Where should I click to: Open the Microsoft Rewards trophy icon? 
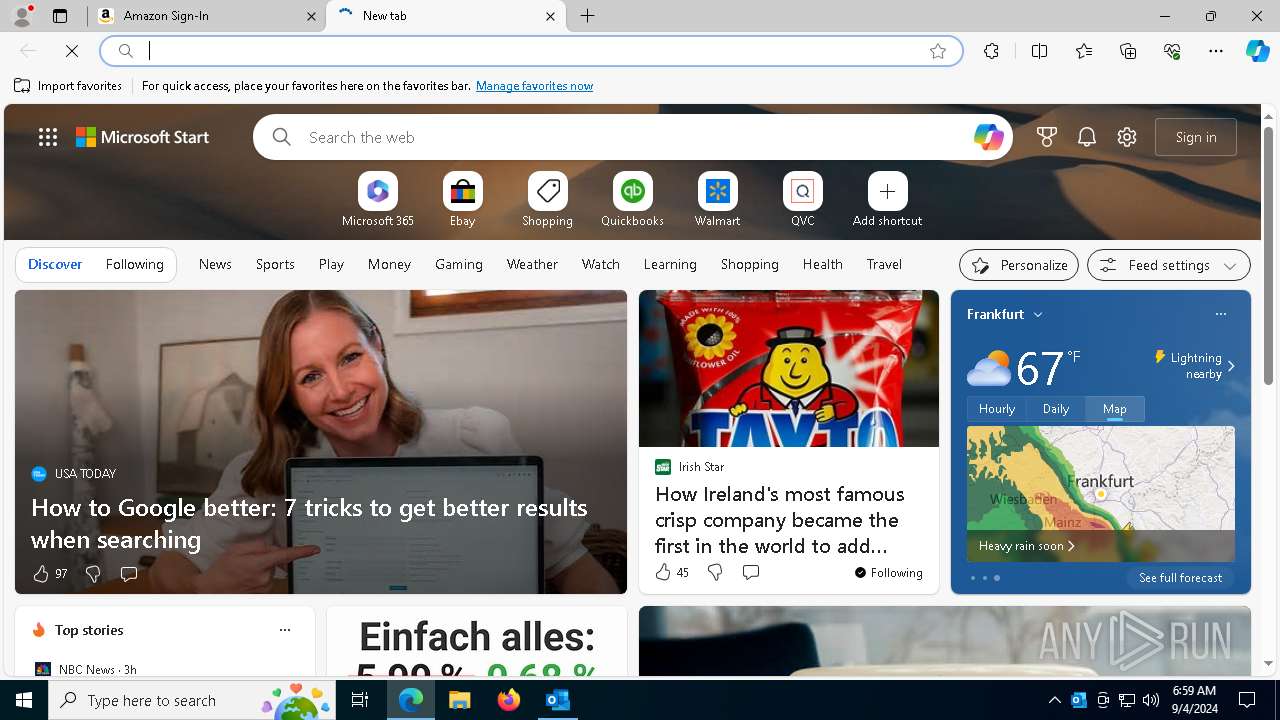click(x=1047, y=137)
